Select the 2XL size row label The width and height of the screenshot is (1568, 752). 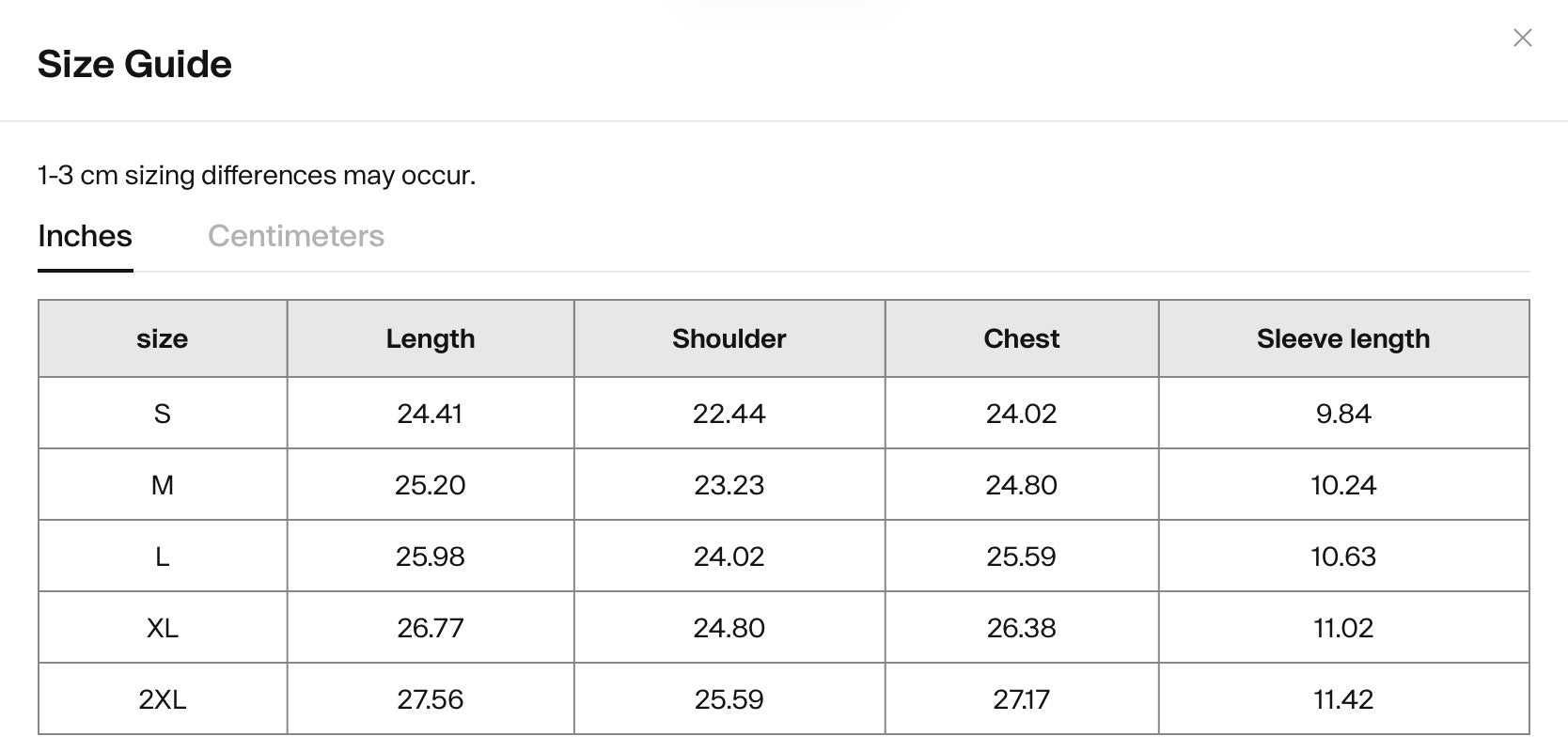tap(163, 699)
